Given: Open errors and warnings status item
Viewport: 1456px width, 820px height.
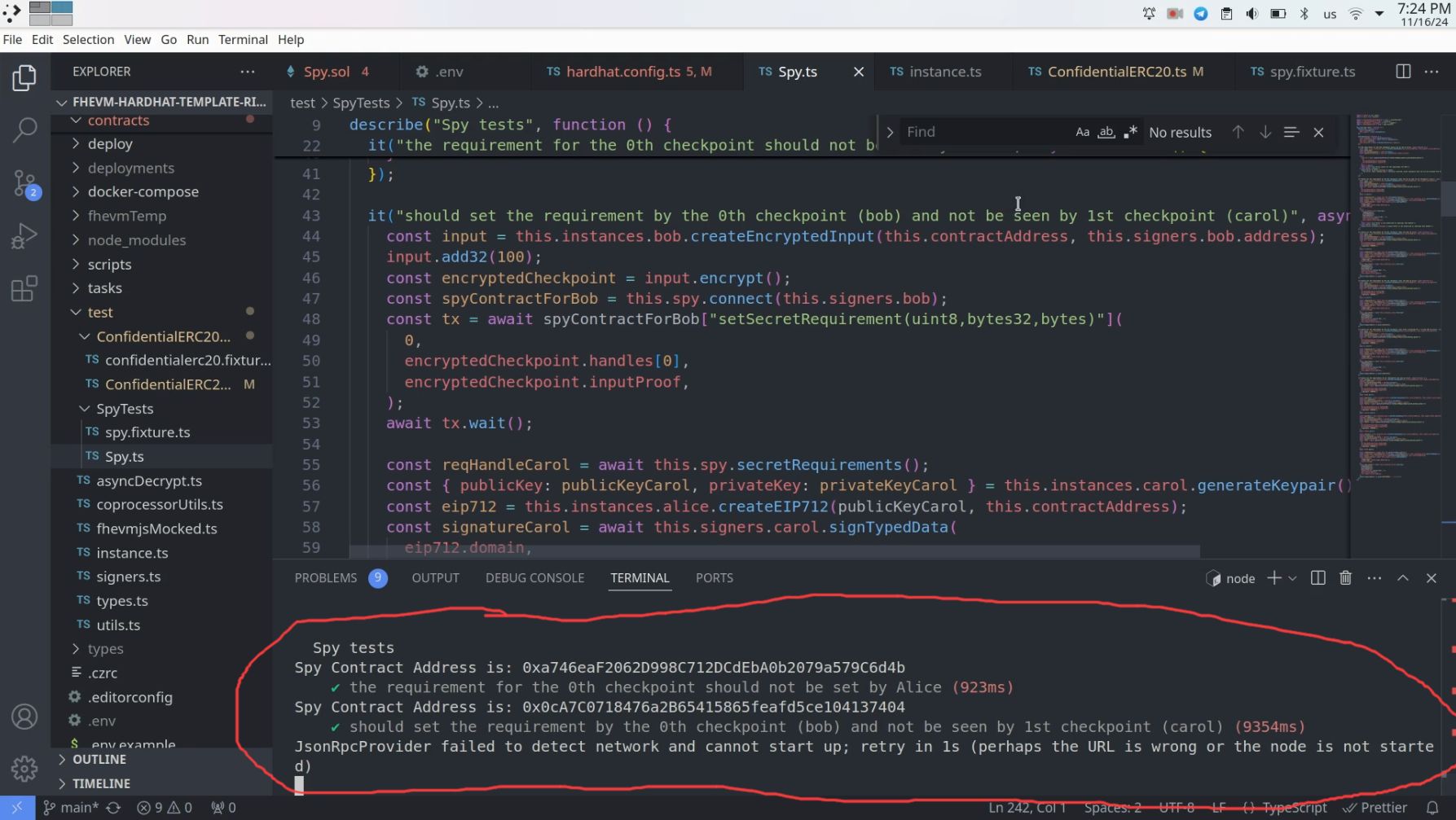Looking at the screenshot, I should point(165,808).
